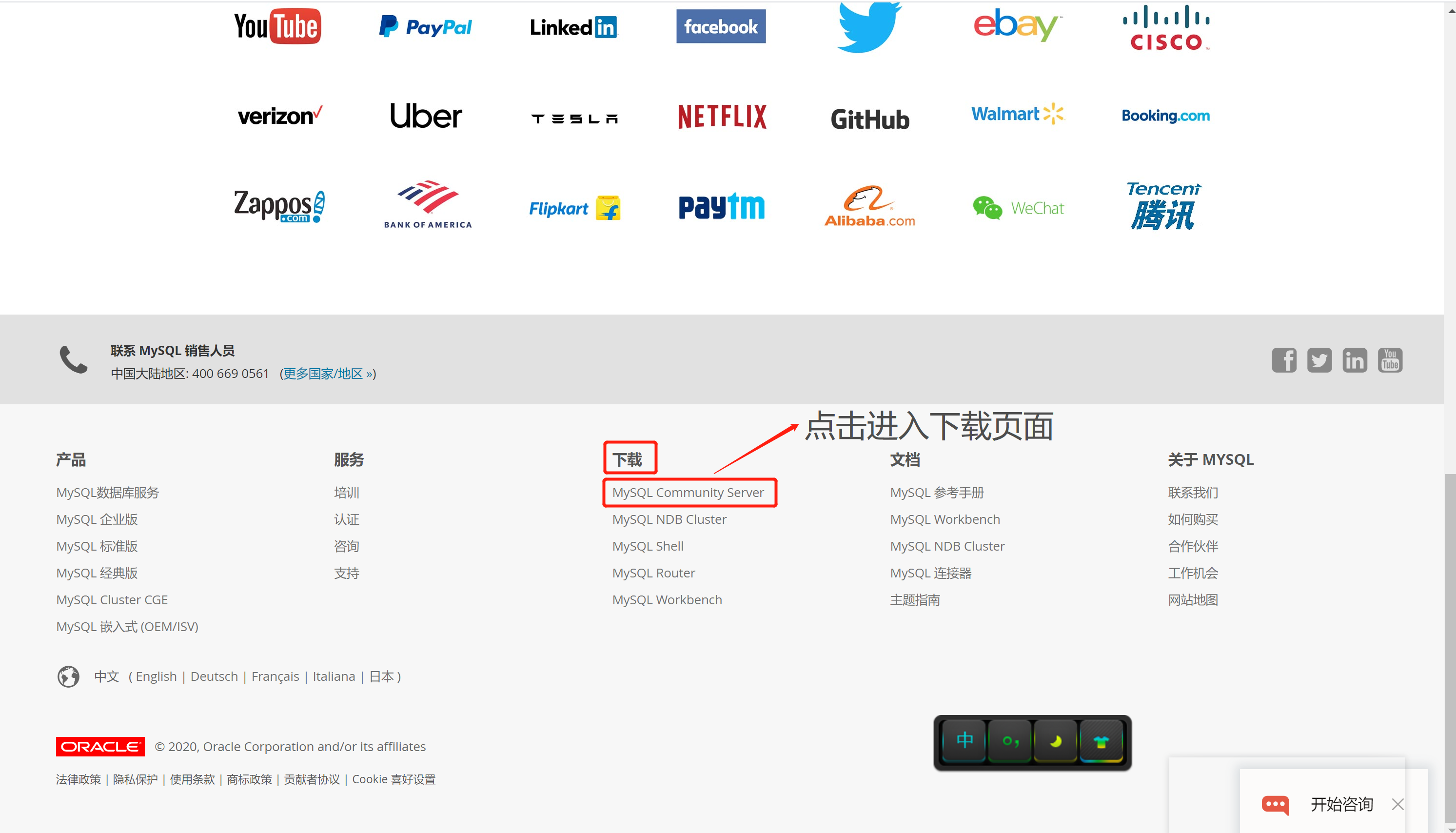Switch language to English
This screenshot has width=1456, height=833.
pyautogui.click(x=156, y=676)
